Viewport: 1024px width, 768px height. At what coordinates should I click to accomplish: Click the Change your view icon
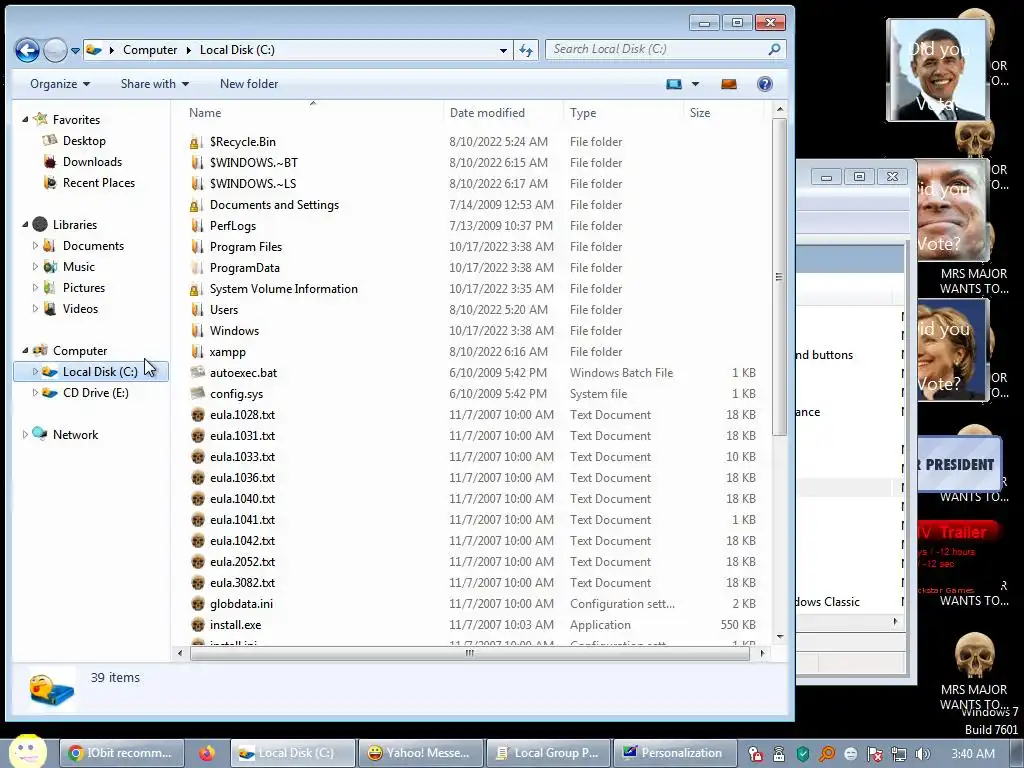pos(673,84)
